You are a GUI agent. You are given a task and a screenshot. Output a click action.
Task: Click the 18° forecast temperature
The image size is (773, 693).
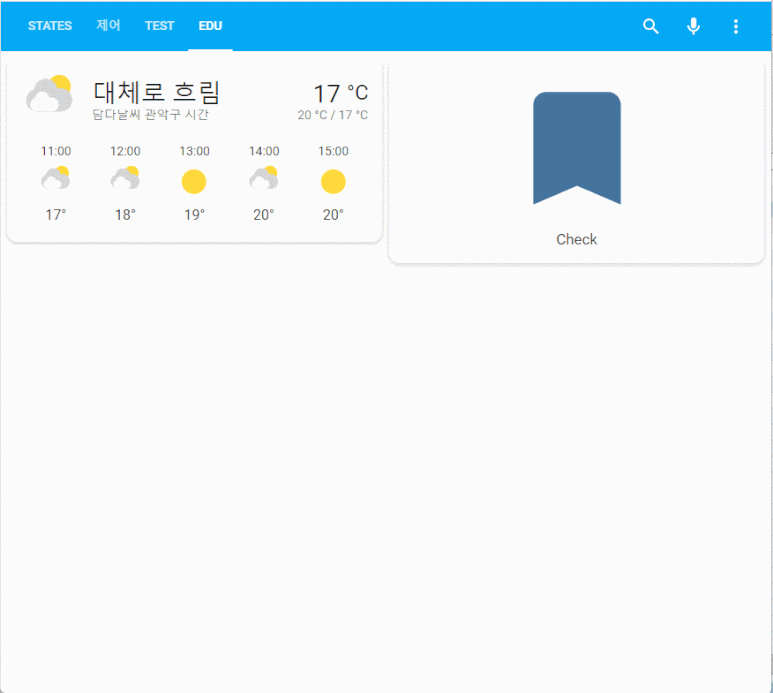click(125, 215)
